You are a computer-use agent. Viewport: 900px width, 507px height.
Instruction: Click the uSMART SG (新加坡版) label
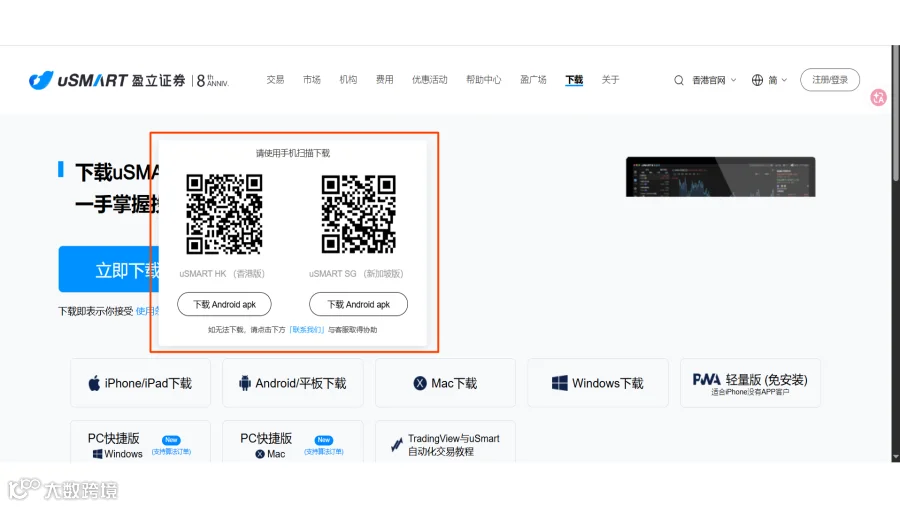pyautogui.click(x=356, y=274)
